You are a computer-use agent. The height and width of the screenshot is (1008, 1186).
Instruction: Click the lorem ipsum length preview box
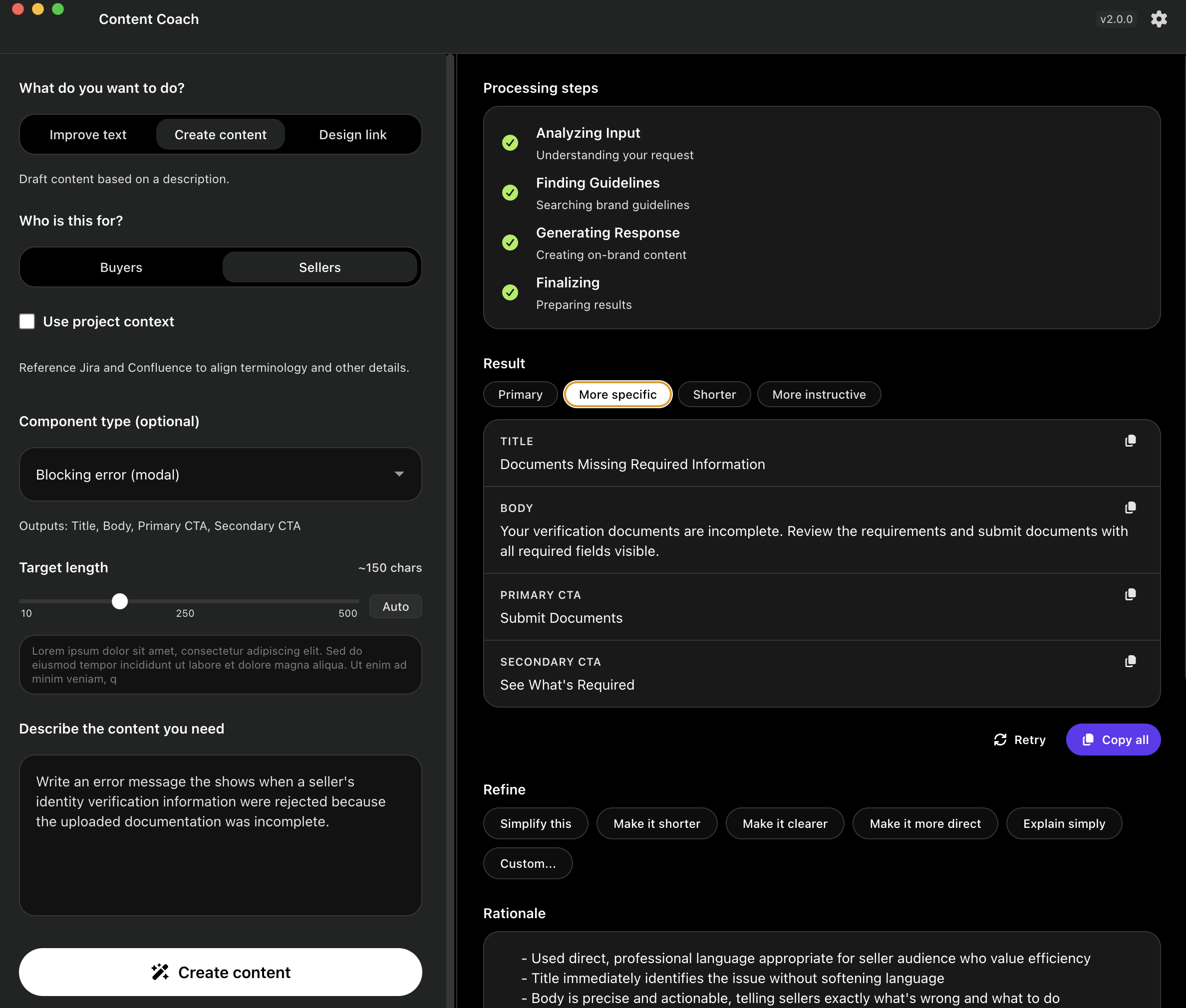221,665
